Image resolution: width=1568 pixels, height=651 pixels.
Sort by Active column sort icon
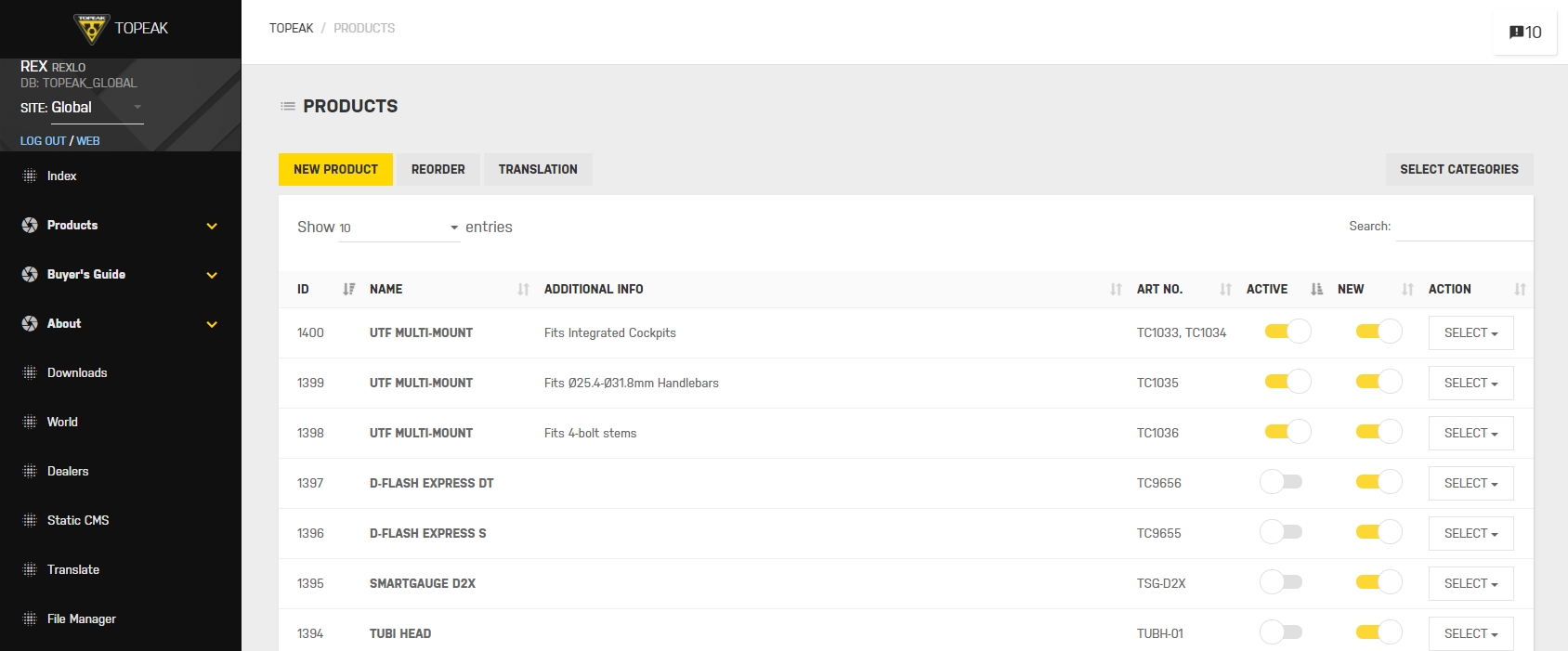click(1316, 289)
